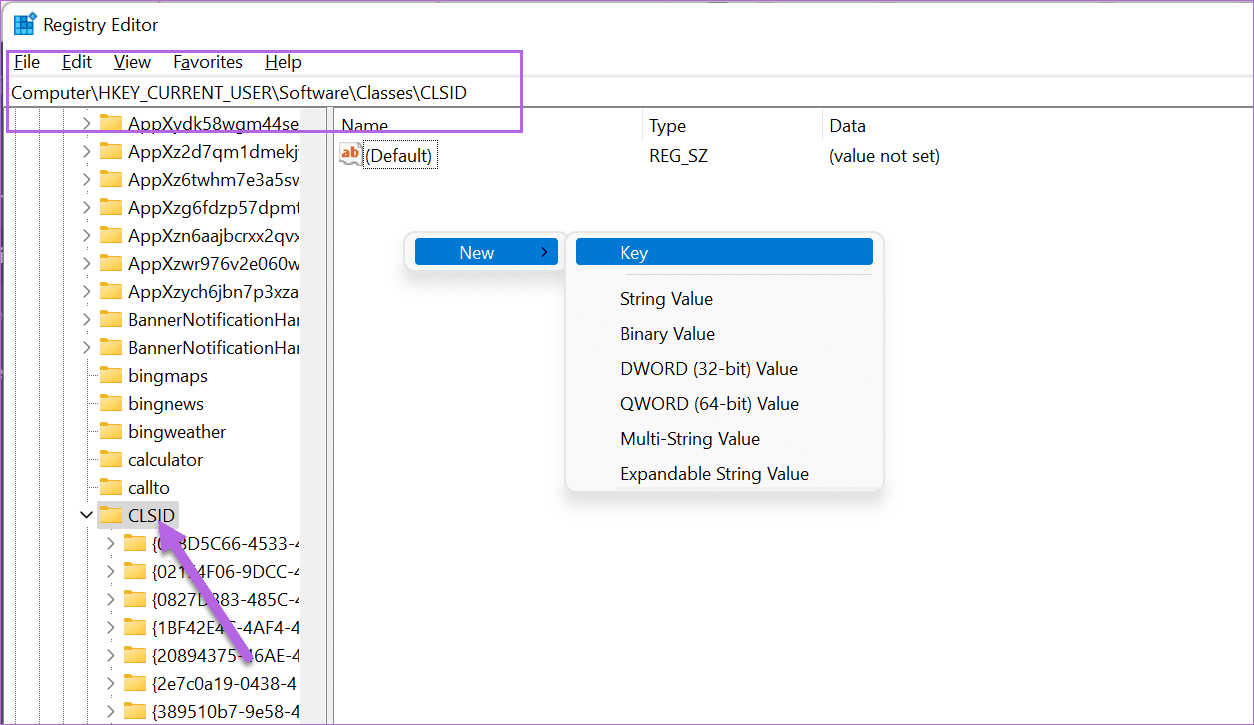This screenshot has width=1254, height=725.
Task: Expand the AppXz2d7qm1dmekj key
Action: click(88, 151)
